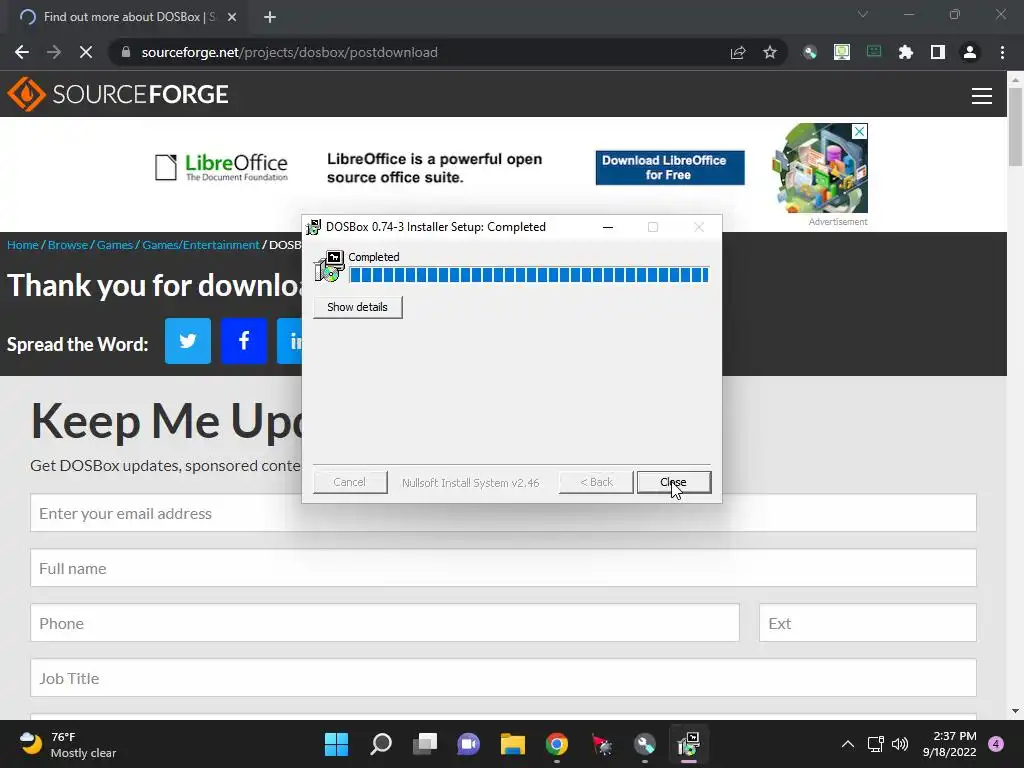Image resolution: width=1024 pixels, height=768 pixels.
Task: Open the weather widget on taskbar
Action: [68, 744]
